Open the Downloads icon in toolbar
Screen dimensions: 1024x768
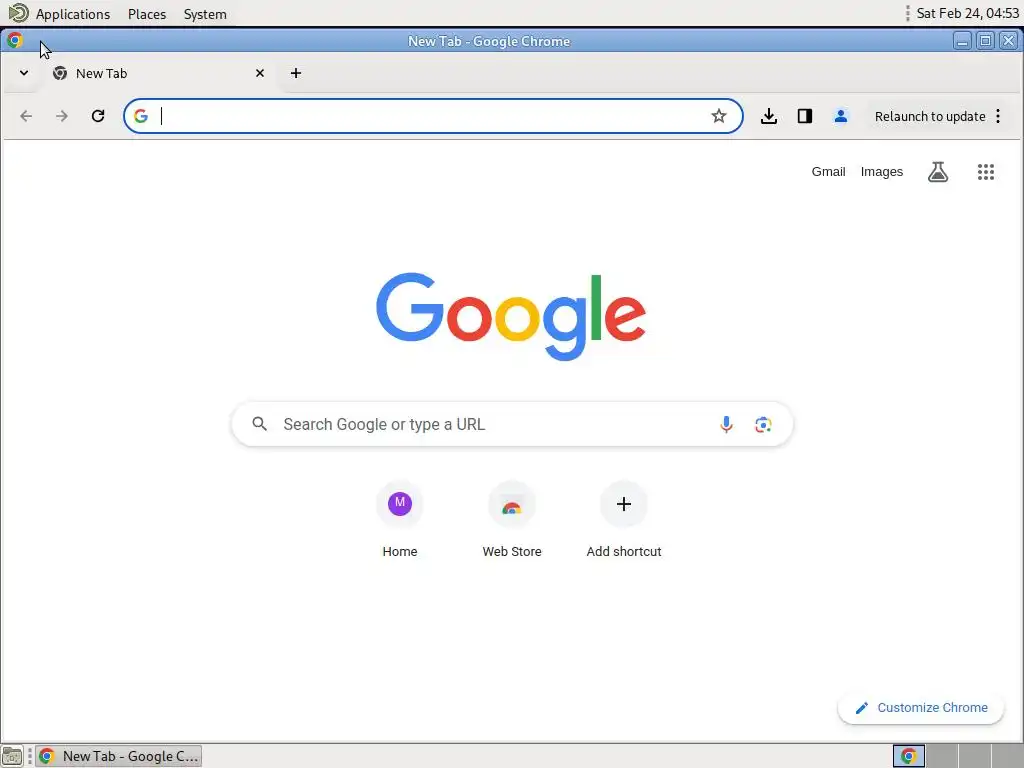(x=769, y=116)
